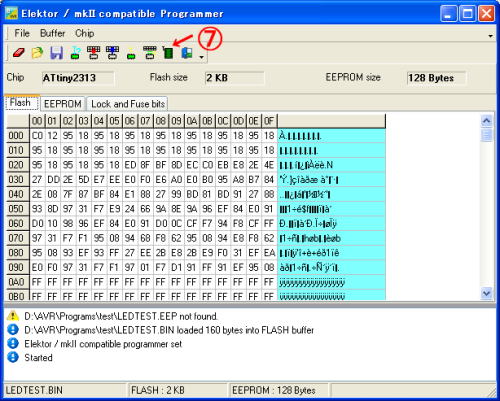Viewport: 500px width, 401px height.
Task: Select the EA cell in row 080
Action: [x=269, y=253]
